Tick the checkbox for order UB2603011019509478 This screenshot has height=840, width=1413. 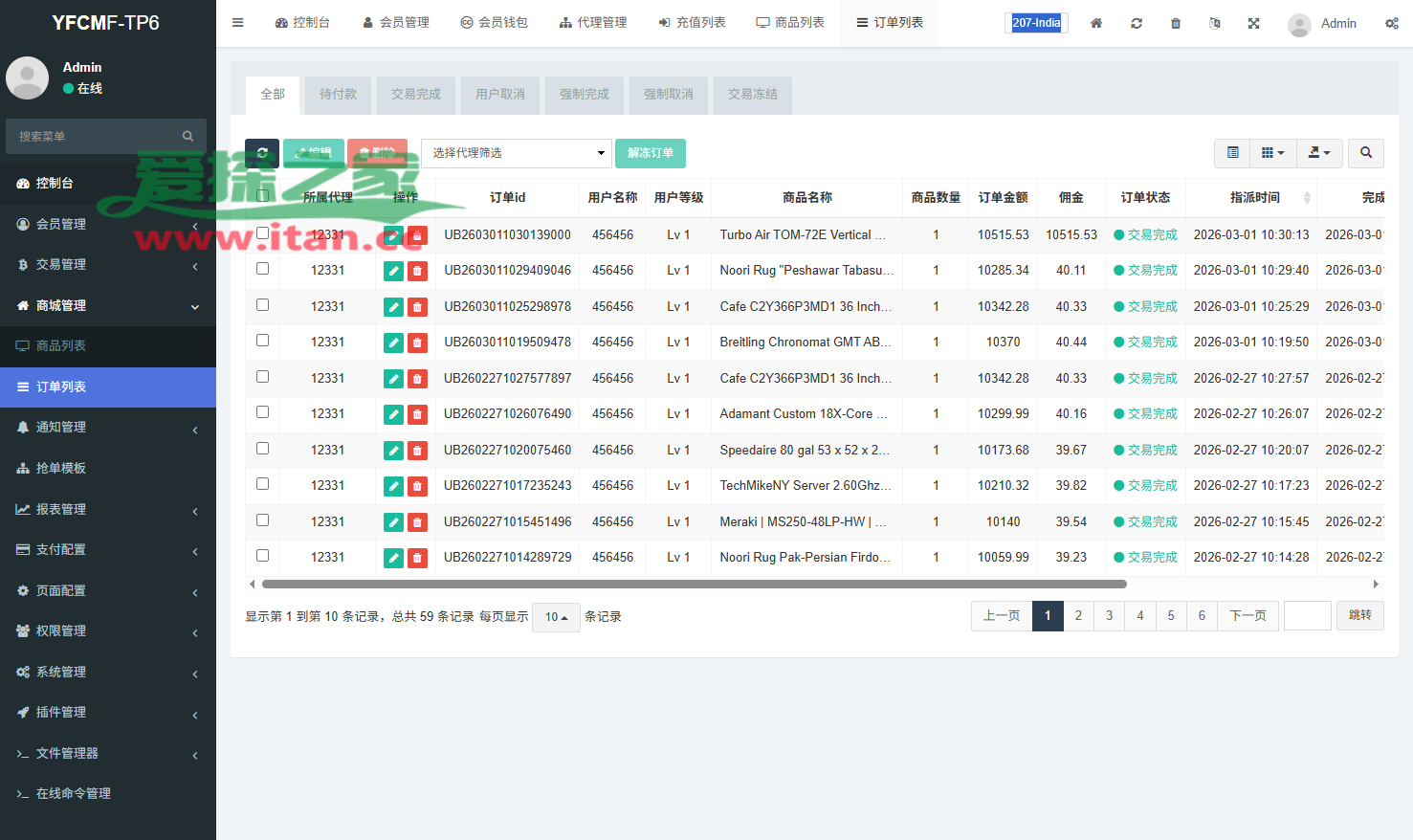click(x=262, y=341)
